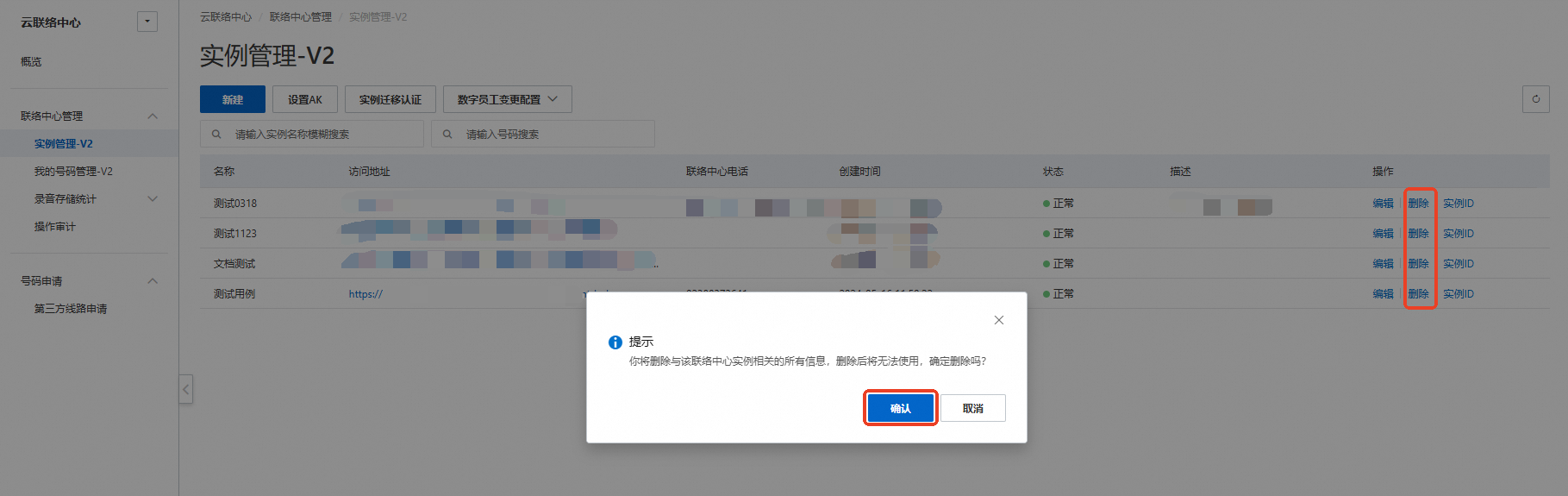1568x496 pixels.
Task: Click 云联络中心 in the breadcrumb
Action: [x=226, y=16]
